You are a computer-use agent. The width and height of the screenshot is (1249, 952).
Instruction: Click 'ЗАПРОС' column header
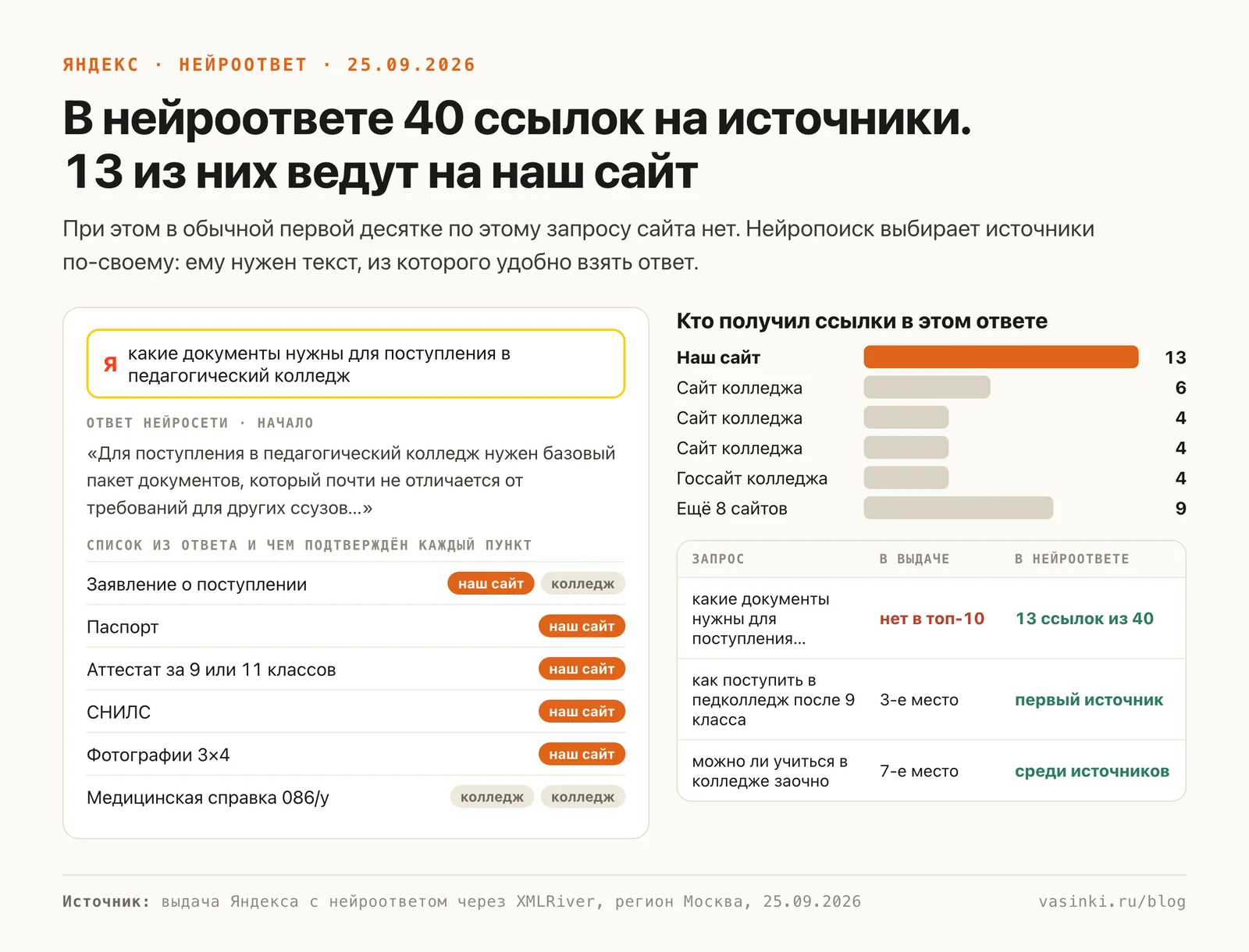[718, 559]
